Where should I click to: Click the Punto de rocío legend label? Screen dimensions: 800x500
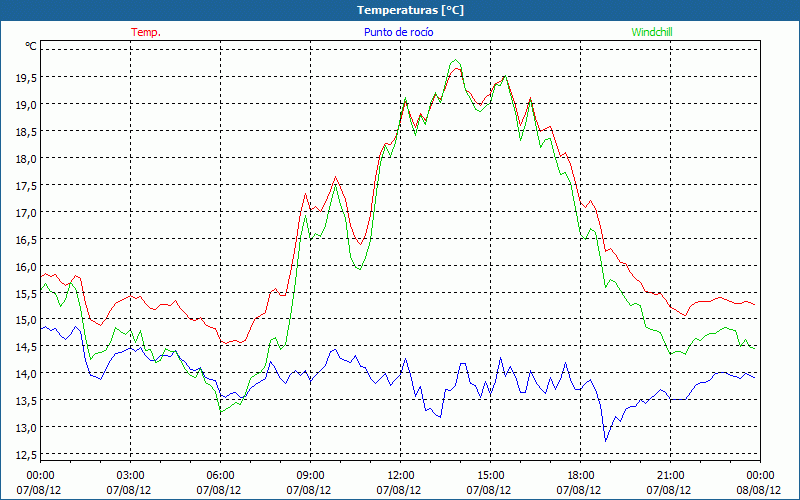point(398,32)
